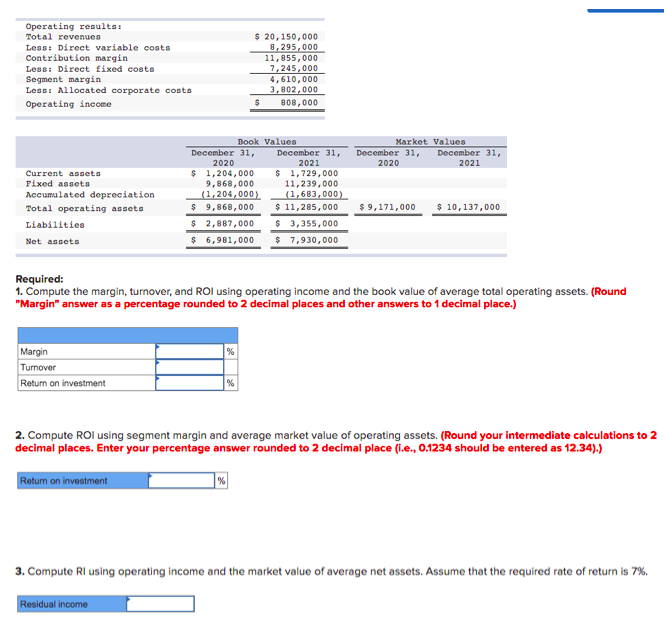Select Allocated corporate costs value 3,802,000
Image resolution: width=664 pixels, height=628 pixels.
(293, 89)
